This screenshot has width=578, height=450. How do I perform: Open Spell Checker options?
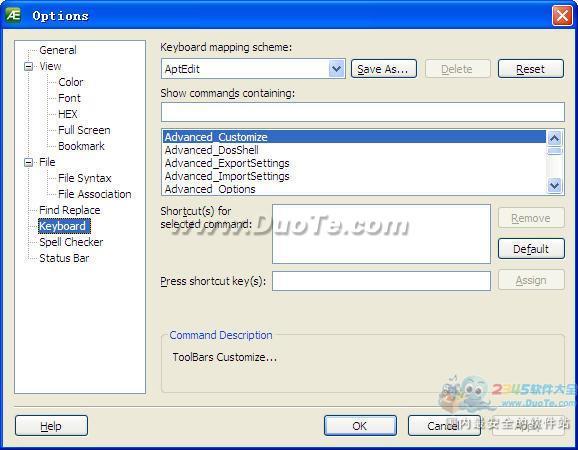71,242
